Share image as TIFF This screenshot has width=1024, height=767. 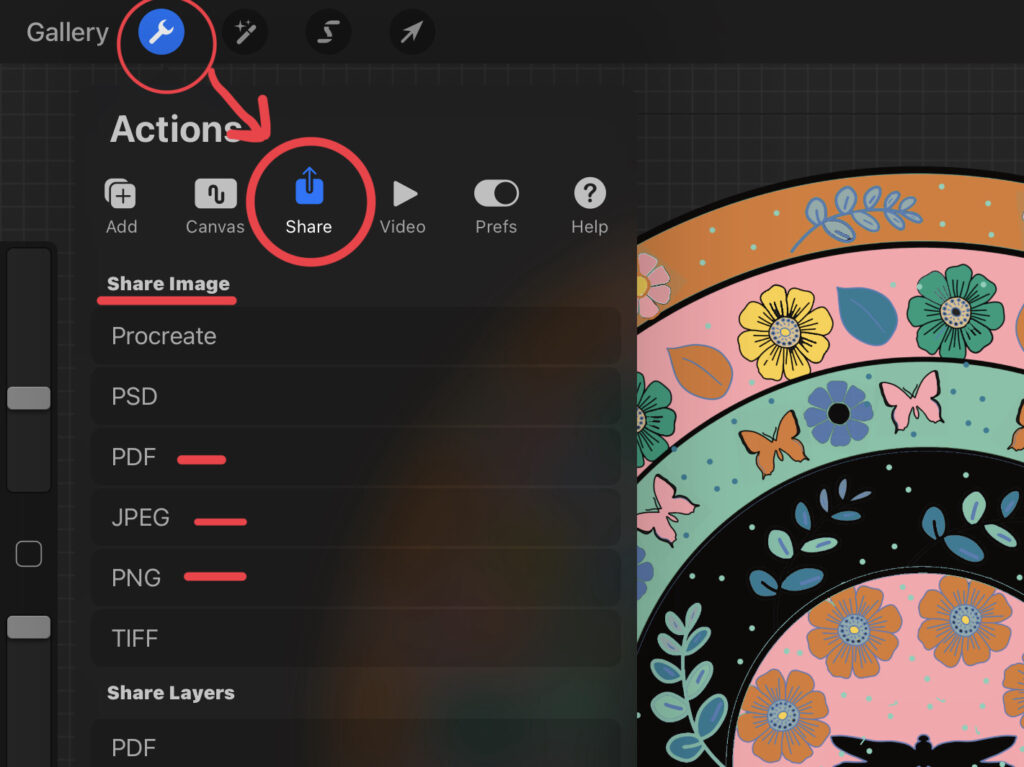(x=356, y=638)
